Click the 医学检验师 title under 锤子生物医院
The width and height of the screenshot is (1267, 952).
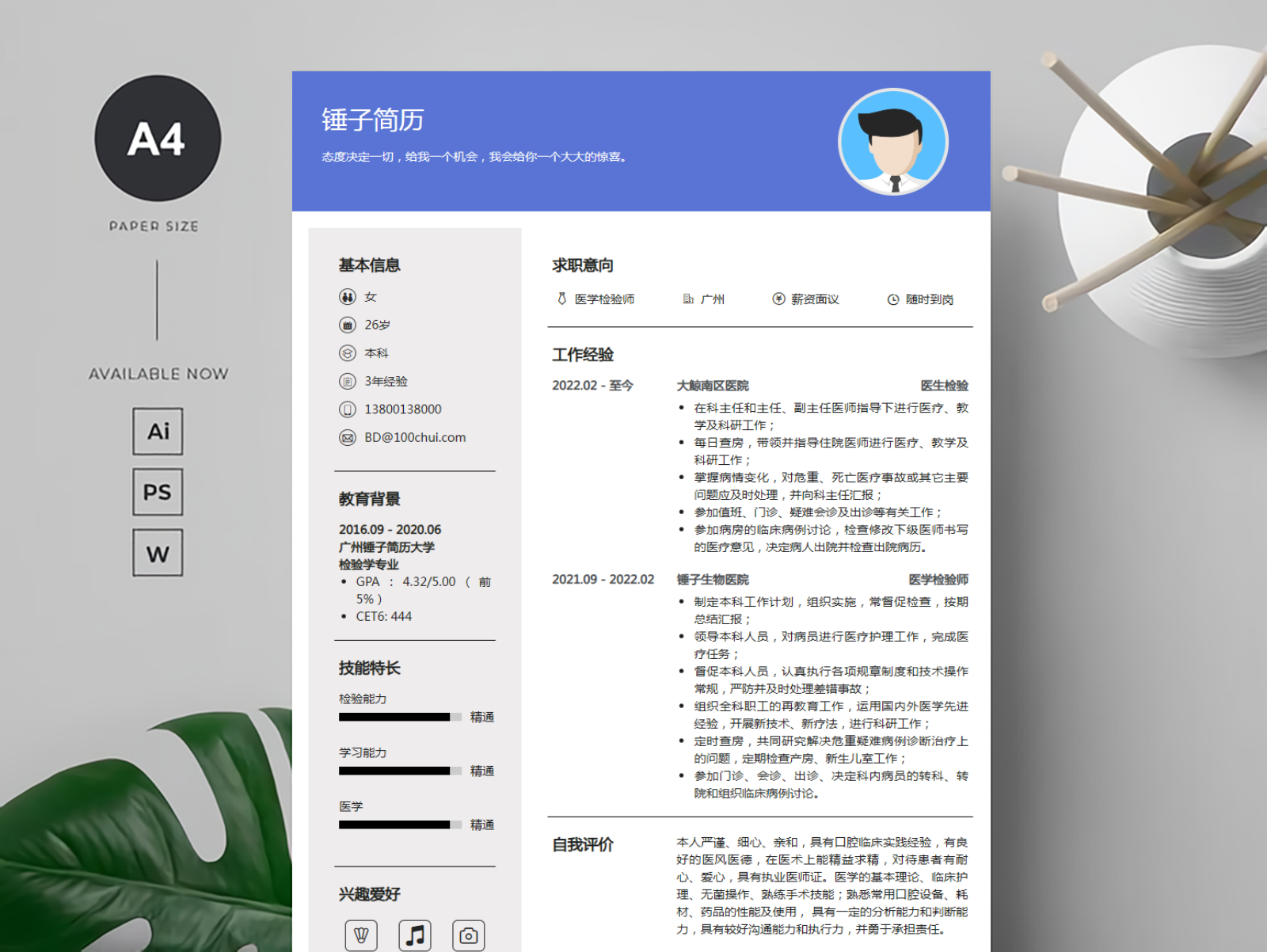coord(938,580)
